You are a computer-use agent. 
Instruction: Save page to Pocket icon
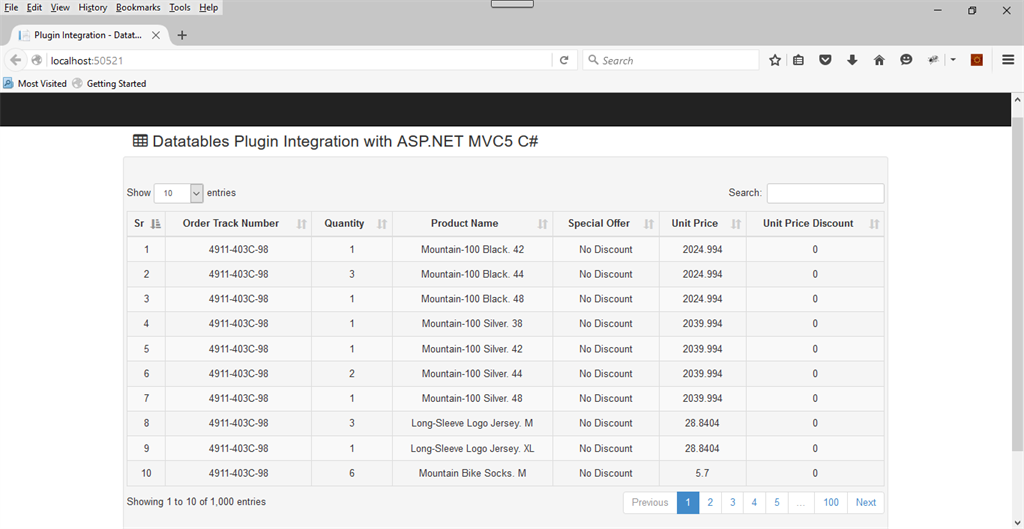[x=825, y=60]
